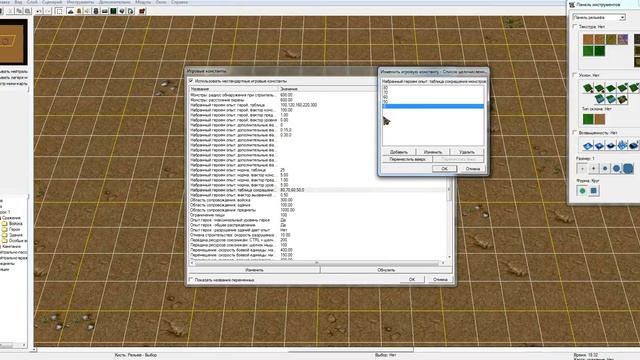Screen dimensions: 640x360
Task: Click OK in Игровые константы dialog
Action: pos(412,280)
